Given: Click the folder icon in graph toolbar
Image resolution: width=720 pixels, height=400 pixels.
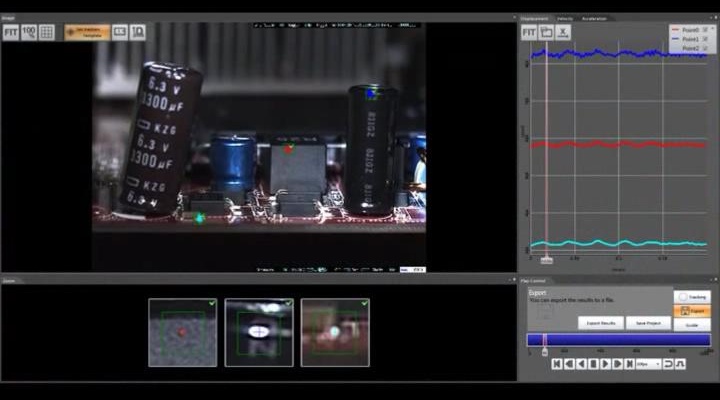Looking at the screenshot, I should pyautogui.click(x=546, y=32).
